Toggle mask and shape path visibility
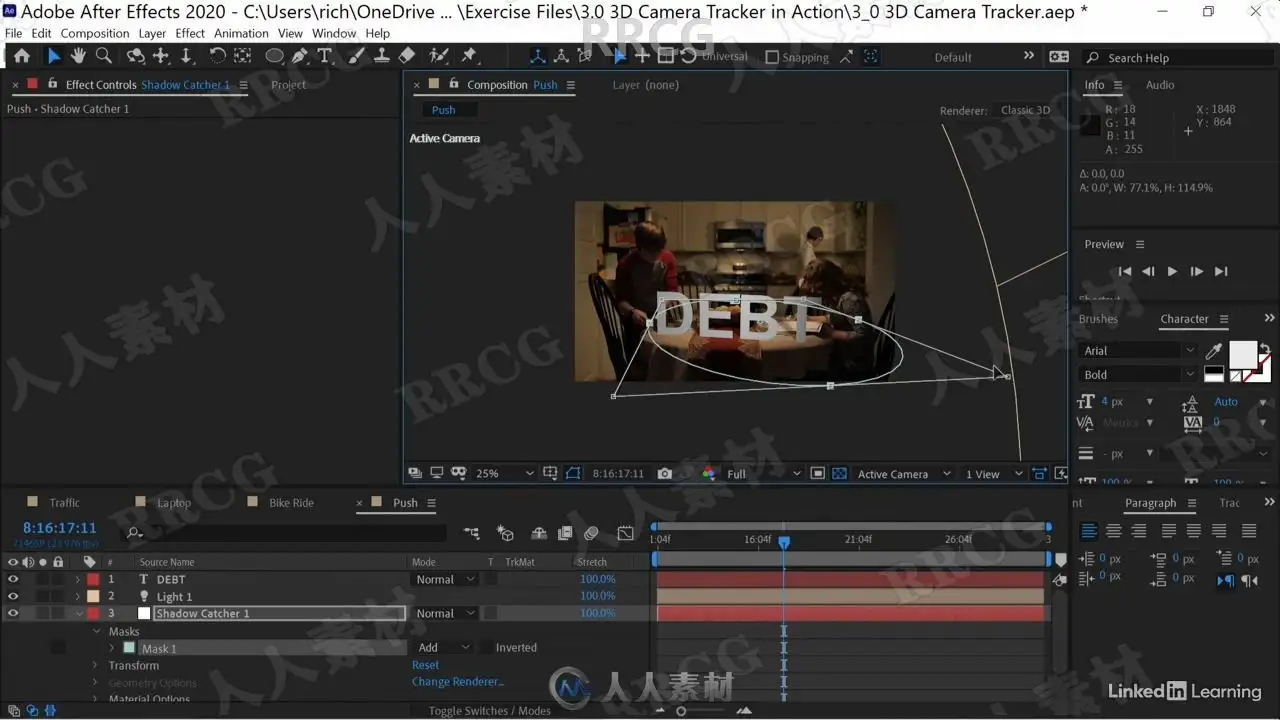Viewport: 1280px width, 720px height. tap(573, 474)
